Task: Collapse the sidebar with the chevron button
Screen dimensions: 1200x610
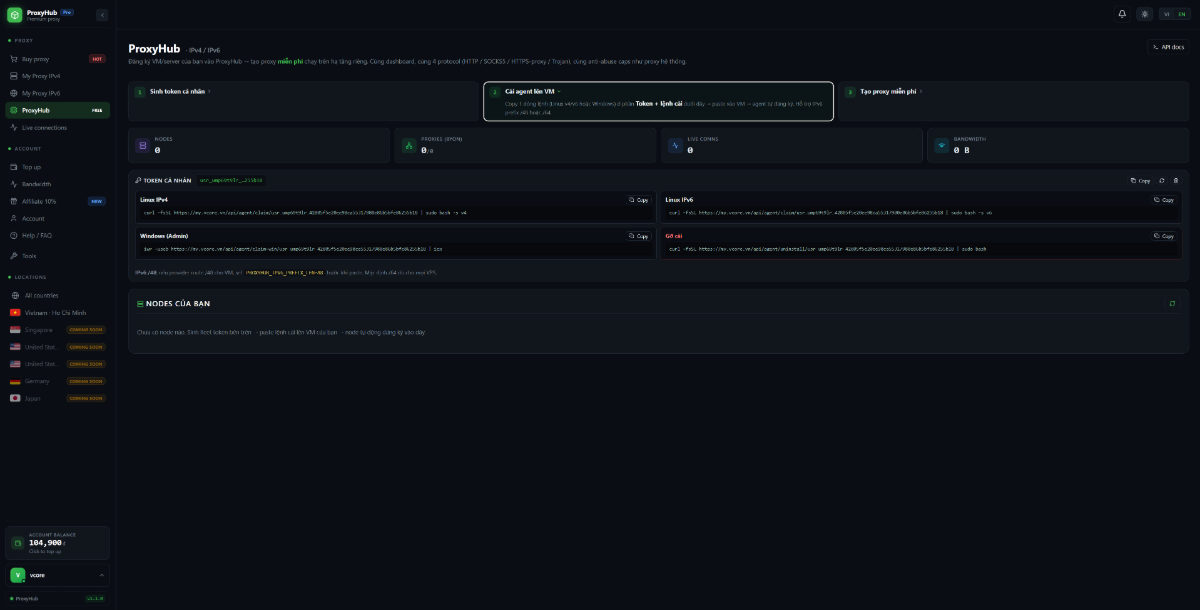Action: pyautogui.click(x=102, y=15)
